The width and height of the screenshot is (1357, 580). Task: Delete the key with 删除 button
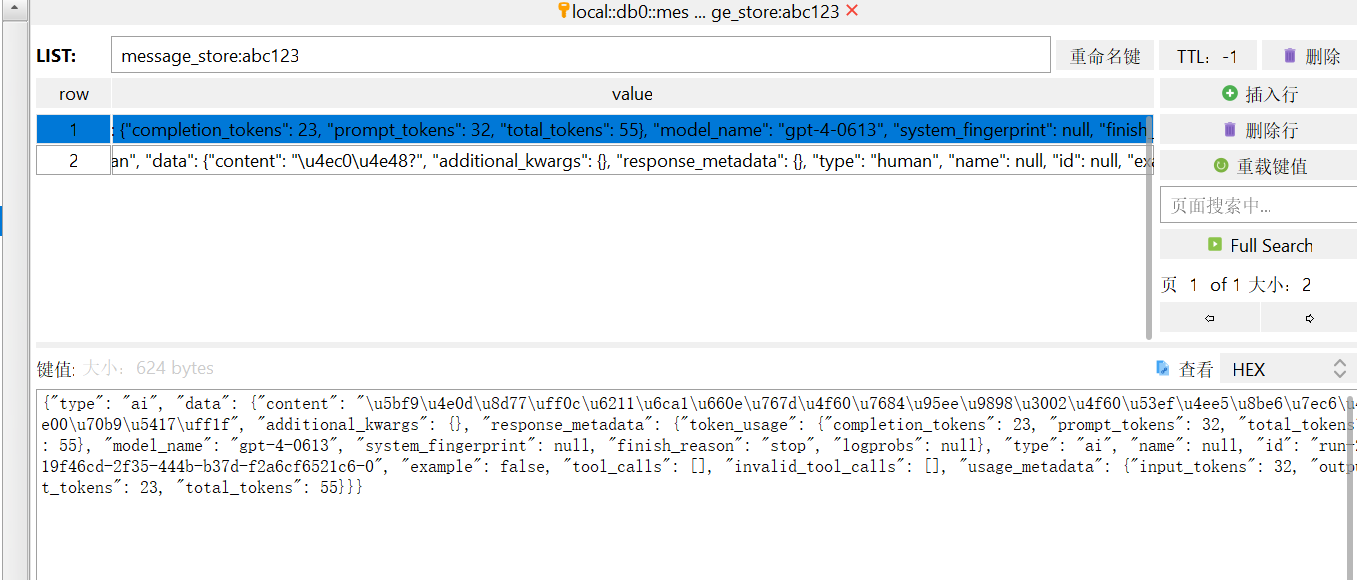[x=1309, y=56]
